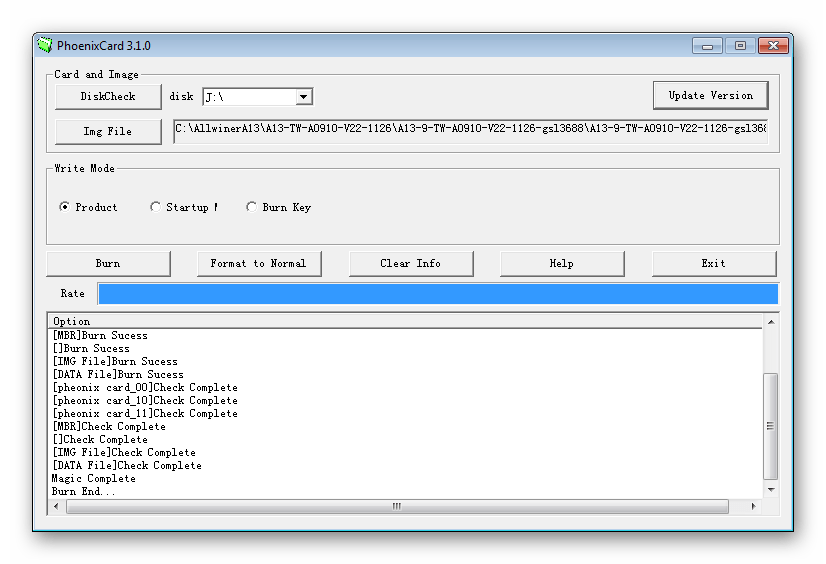This screenshot has width=826, height=564.
Task: Click the Clear Info button
Action: (x=411, y=264)
